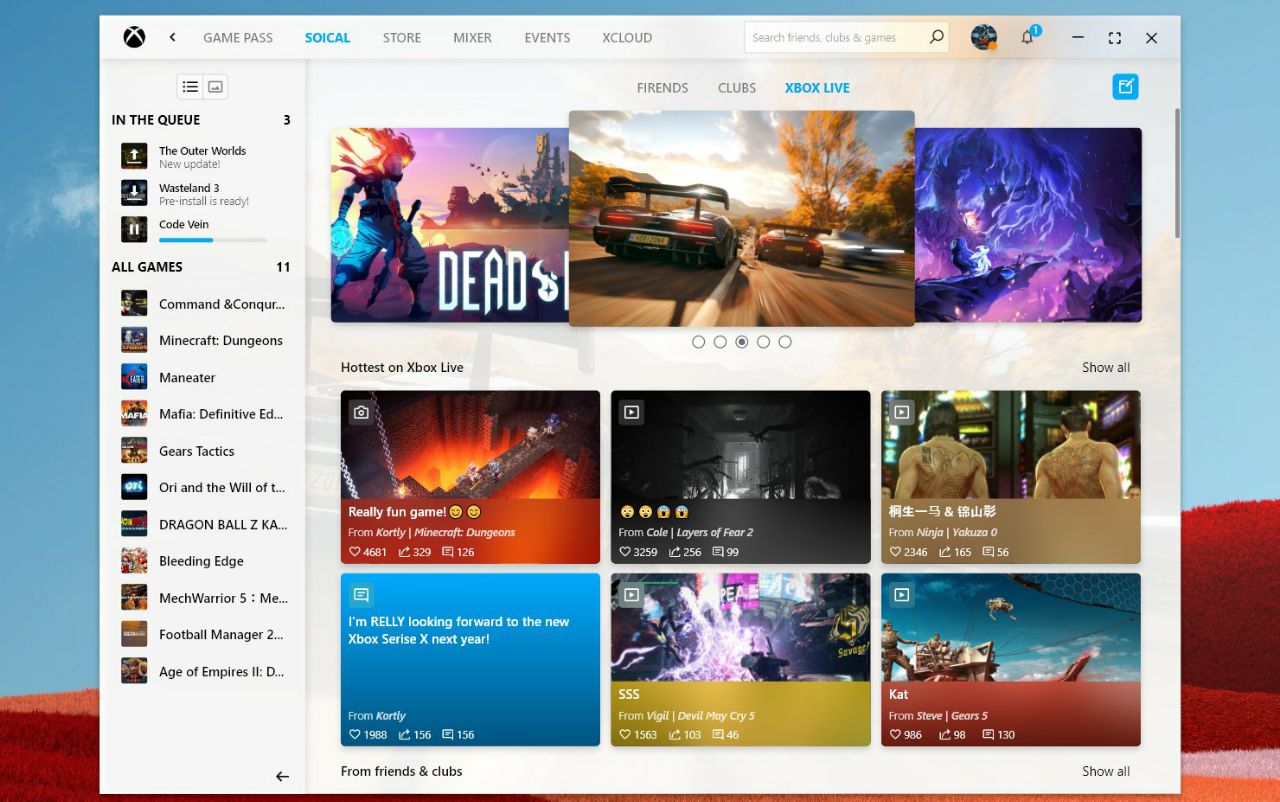Select the first carousel dot

[x=698, y=342]
